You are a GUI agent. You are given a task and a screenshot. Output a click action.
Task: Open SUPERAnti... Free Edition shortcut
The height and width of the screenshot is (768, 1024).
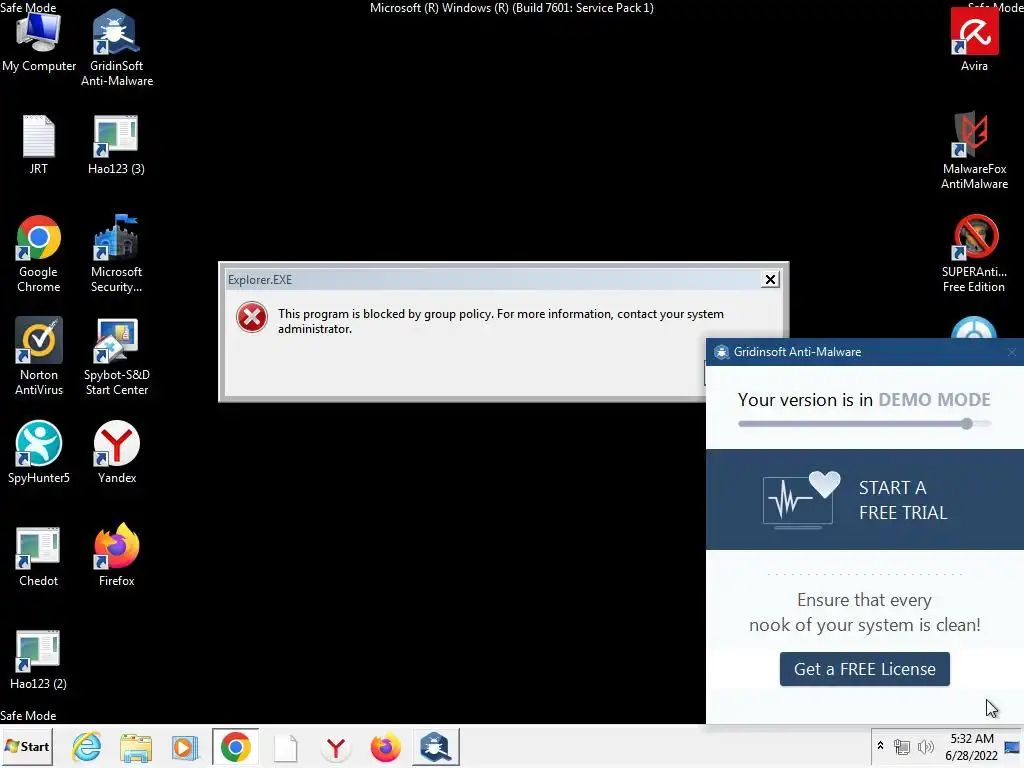point(974,253)
